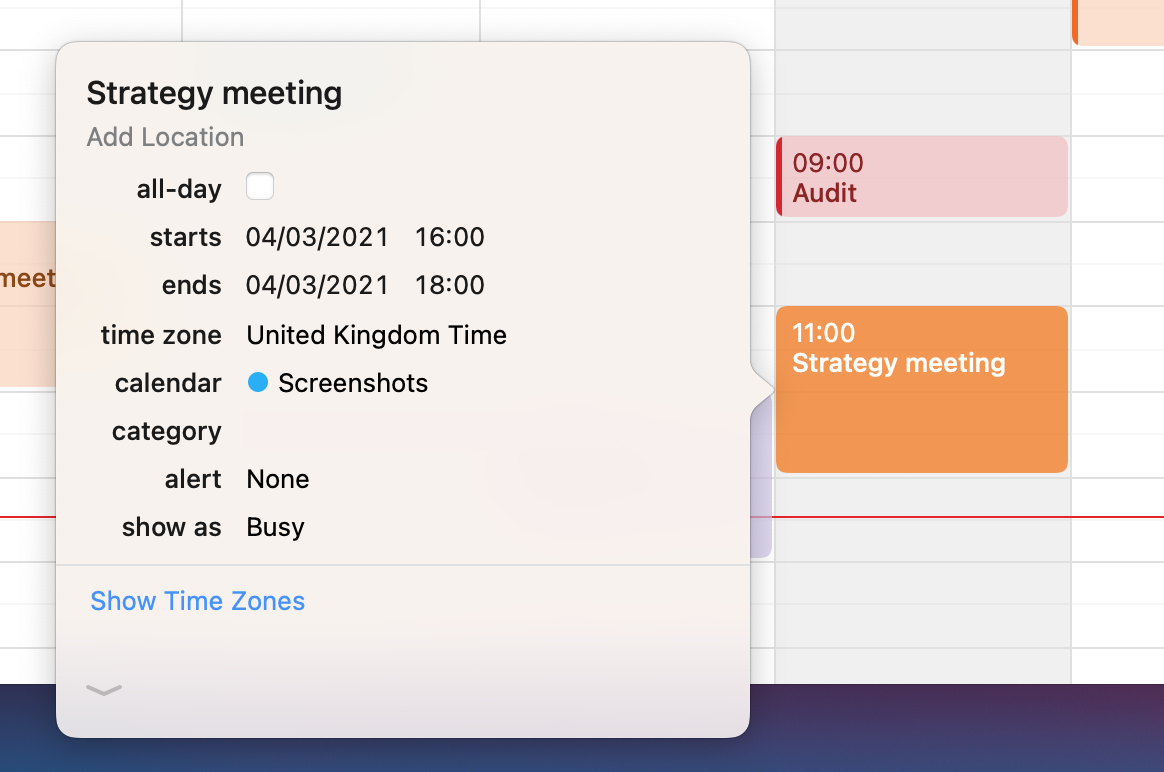Click Show Time Zones link
Screen dimensions: 1164x772
coord(197,601)
